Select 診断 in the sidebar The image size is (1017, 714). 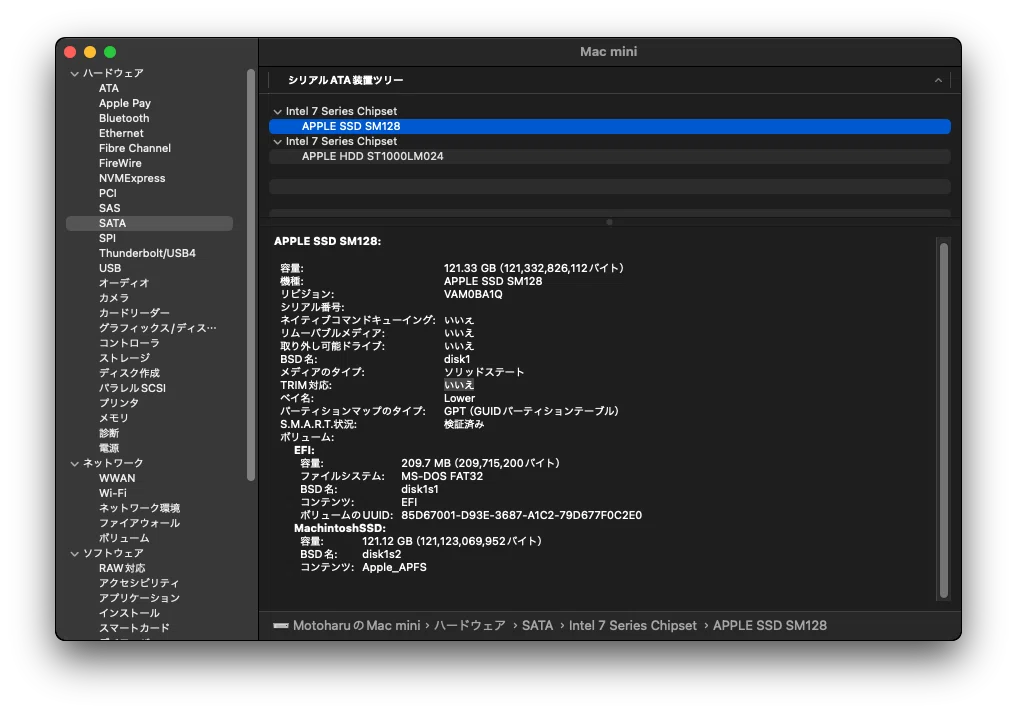point(109,433)
